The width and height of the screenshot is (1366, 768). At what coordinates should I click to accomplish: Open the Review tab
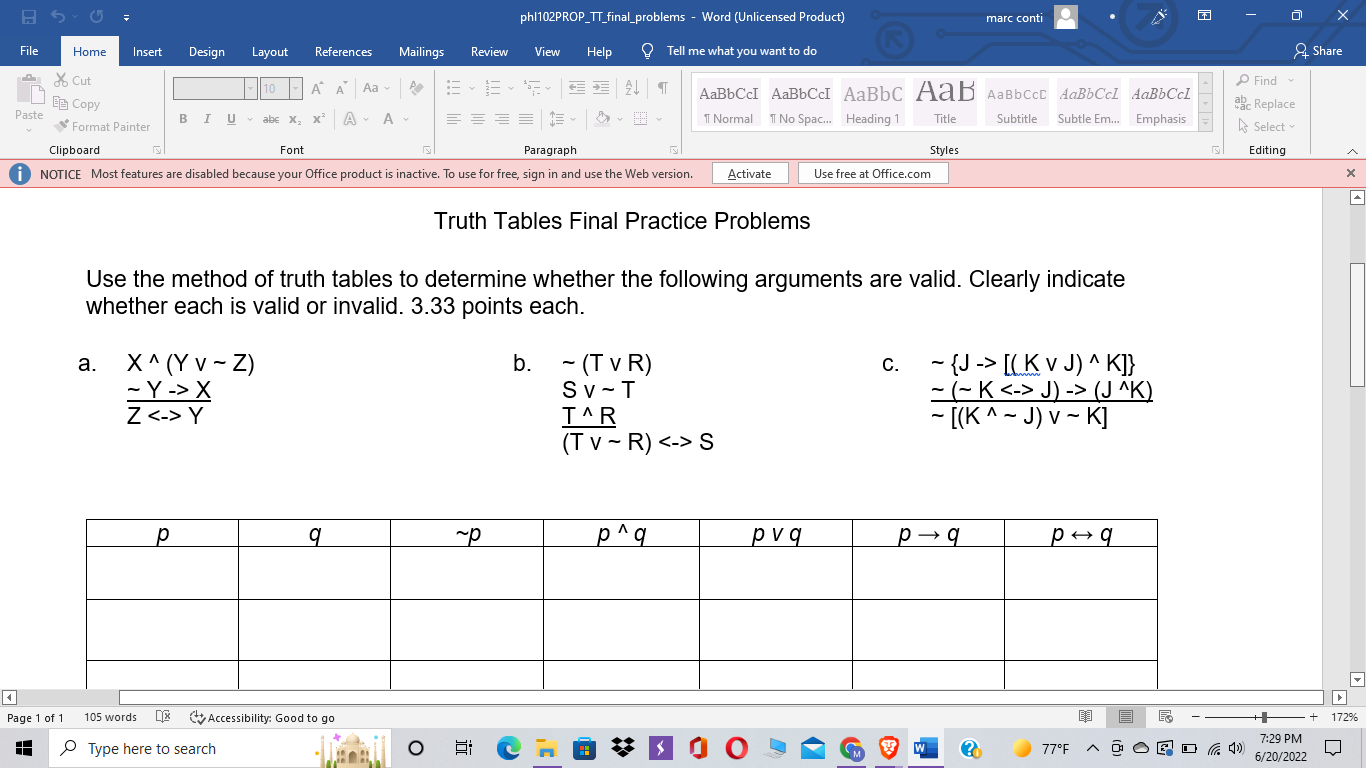click(x=489, y=51)
